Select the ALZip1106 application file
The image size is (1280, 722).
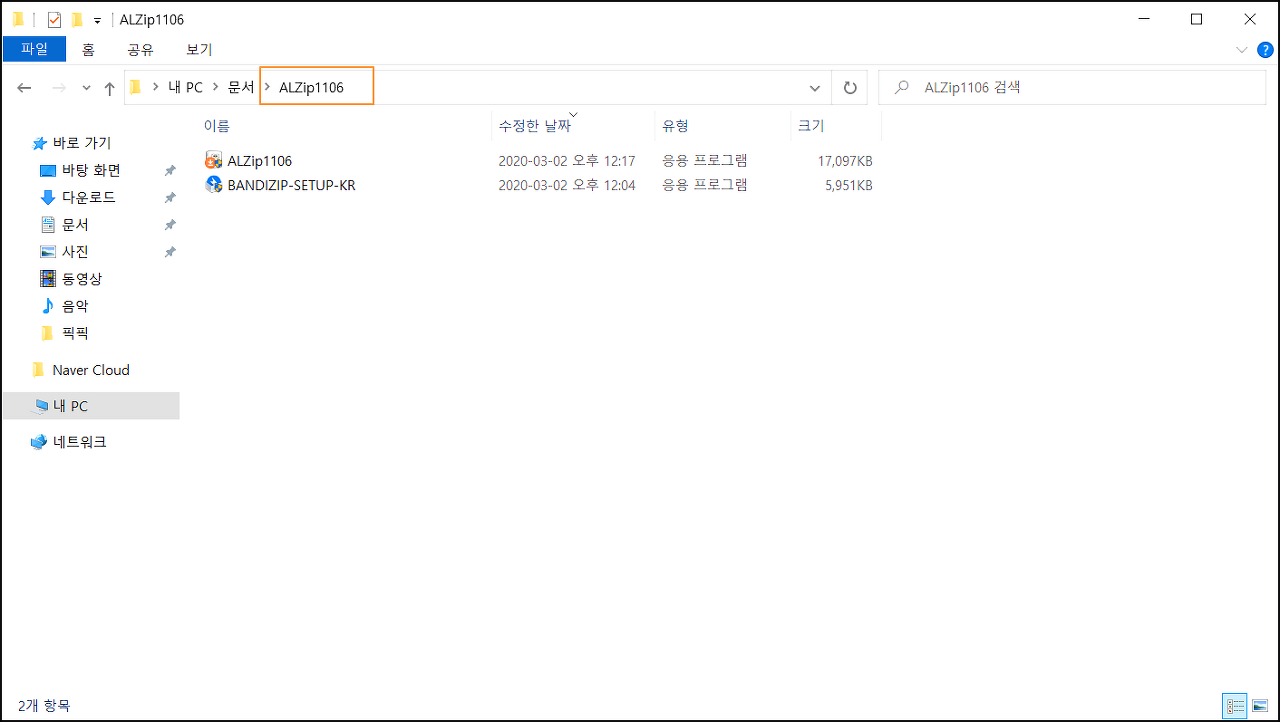259,160
